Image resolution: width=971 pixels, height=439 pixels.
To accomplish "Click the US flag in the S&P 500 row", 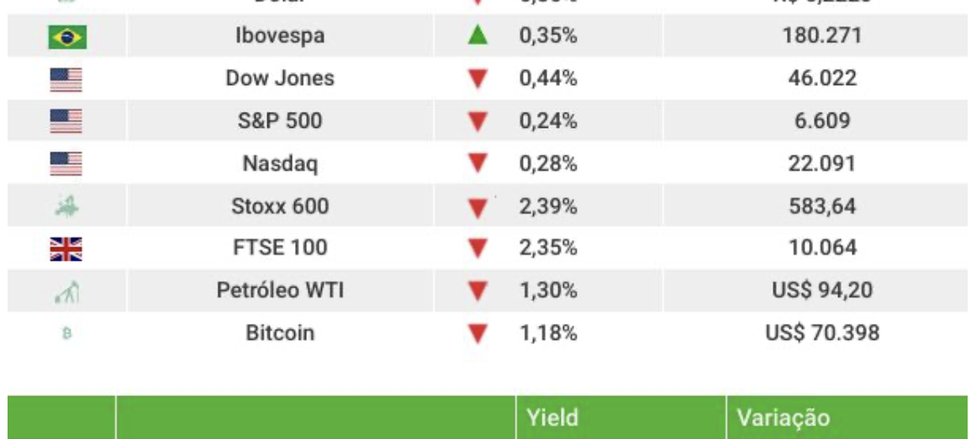I will coord(66,121).
